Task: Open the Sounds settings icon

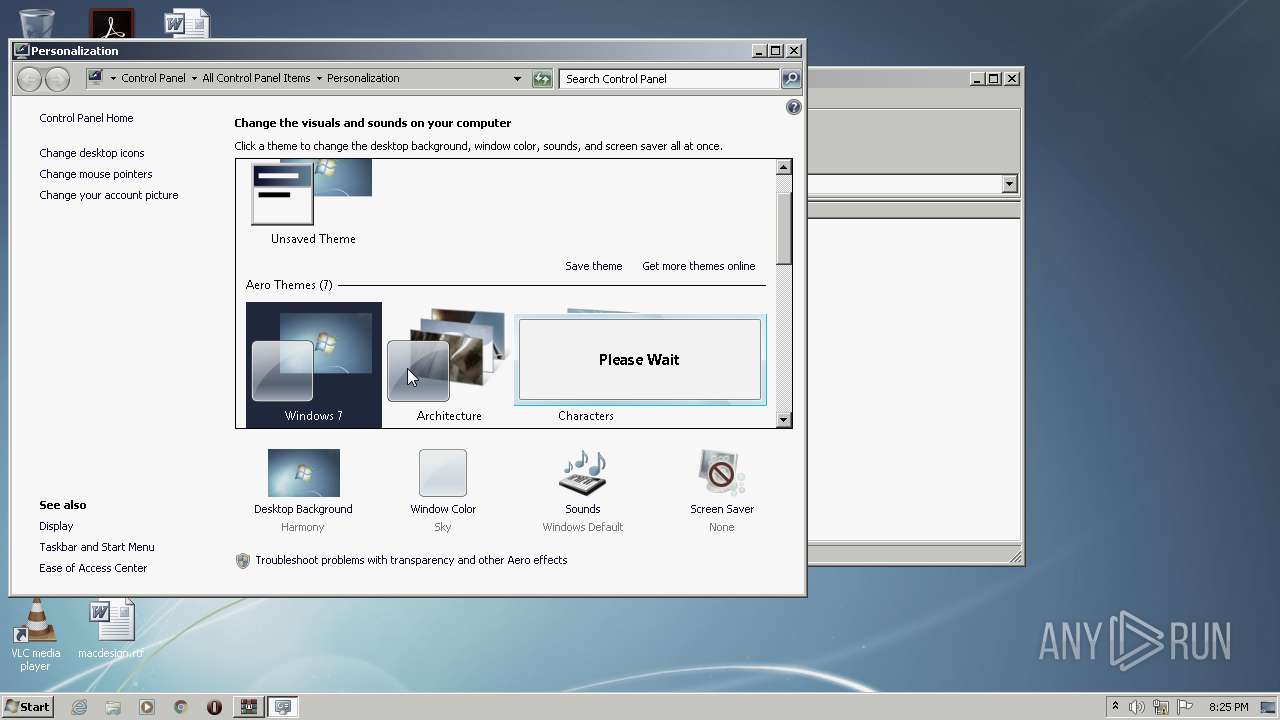Action: (x=583, y=473)
